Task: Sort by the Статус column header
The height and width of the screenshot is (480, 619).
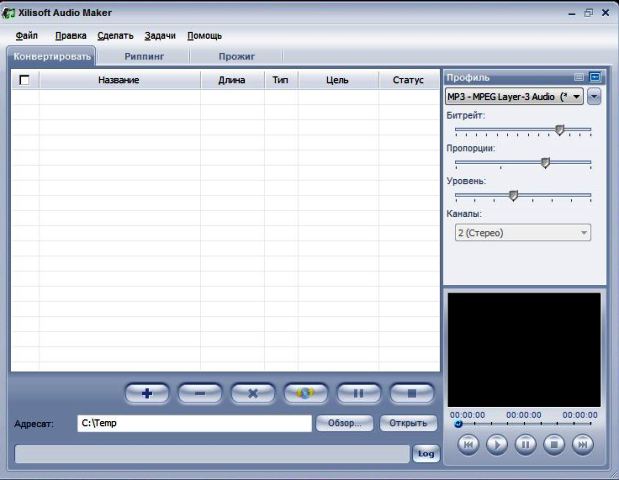Action: [x=409, y=80]
